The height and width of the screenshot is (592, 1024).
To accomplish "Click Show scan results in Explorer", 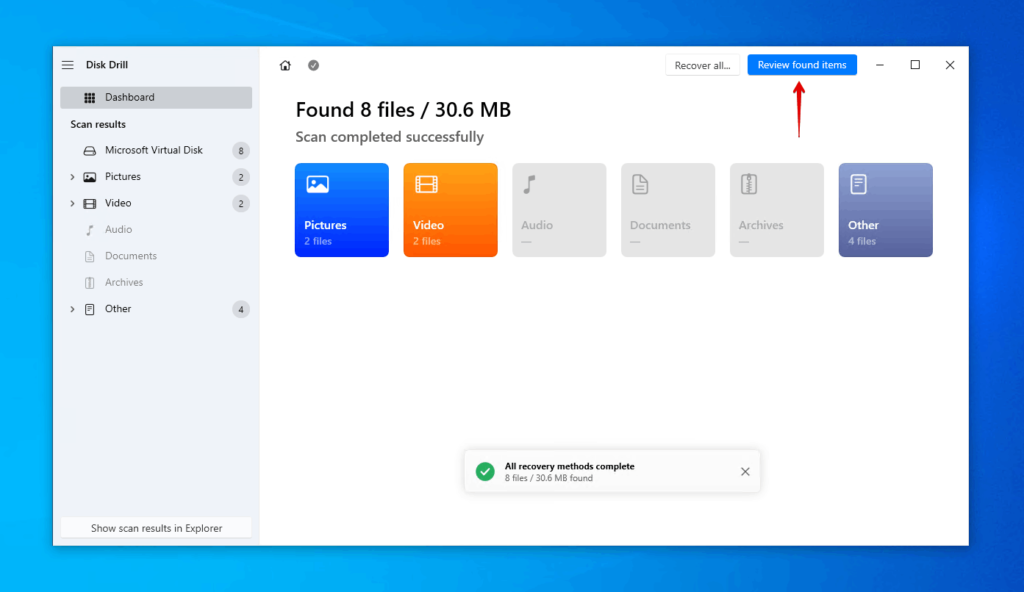I will pos(155,527).
